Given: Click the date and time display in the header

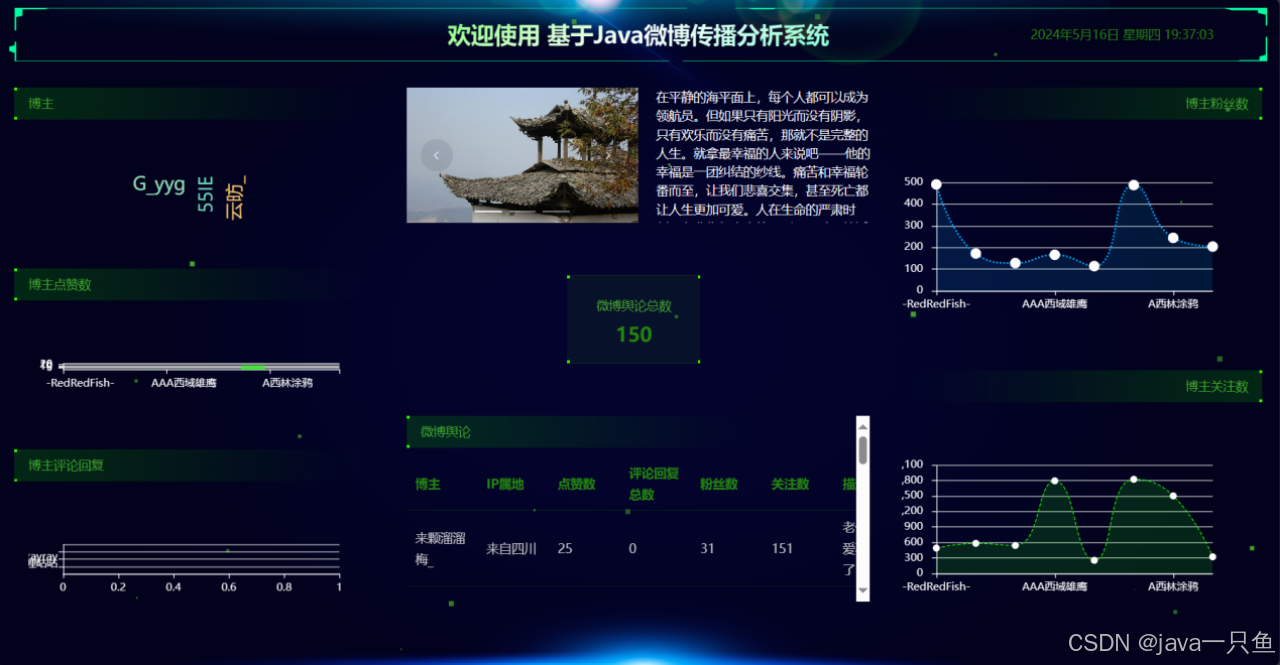Looking at the screenshot, I should [x=1122, y=34].
